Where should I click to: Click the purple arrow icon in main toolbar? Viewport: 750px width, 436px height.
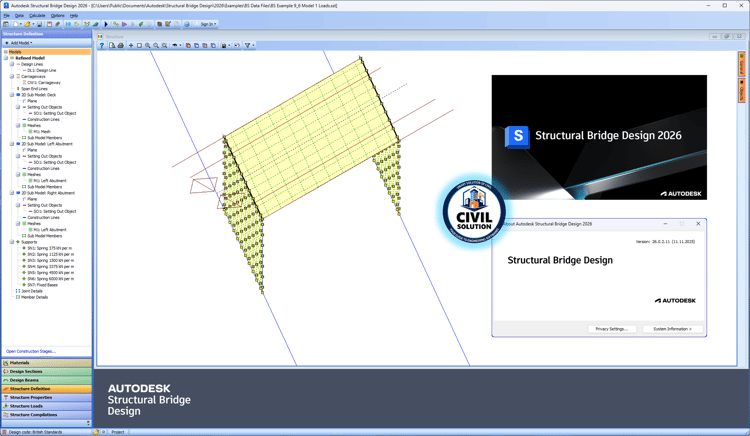(x=124, y=24)
